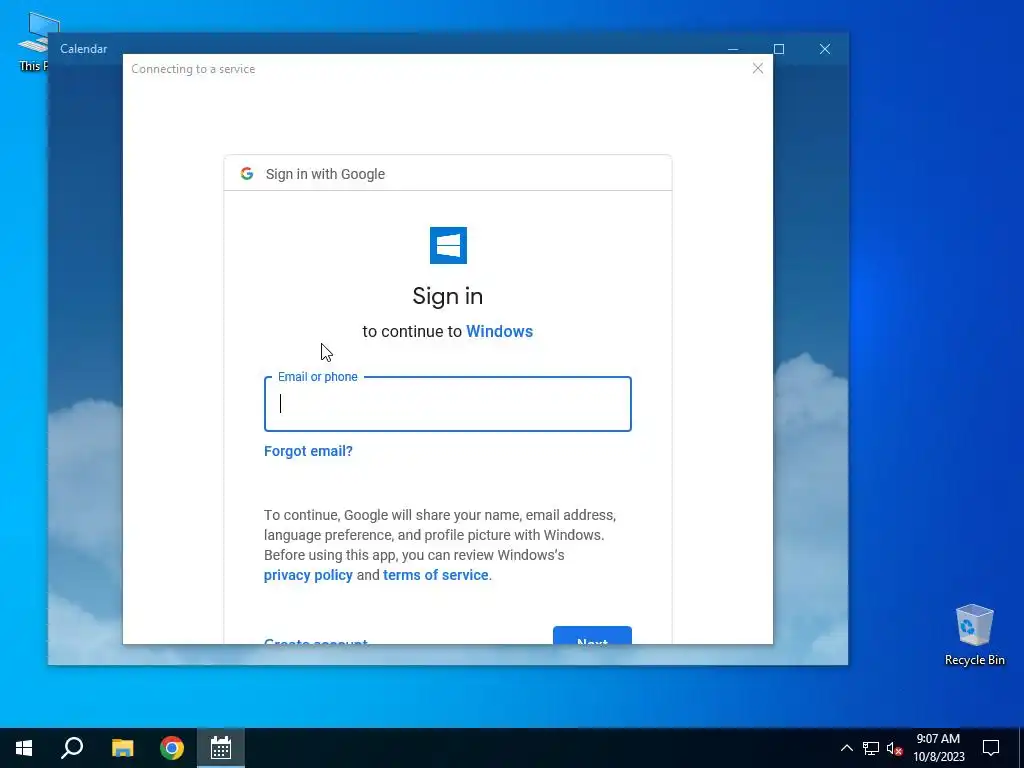Open the Forgot email? link
1024x768 pixels.
[308, 451]
